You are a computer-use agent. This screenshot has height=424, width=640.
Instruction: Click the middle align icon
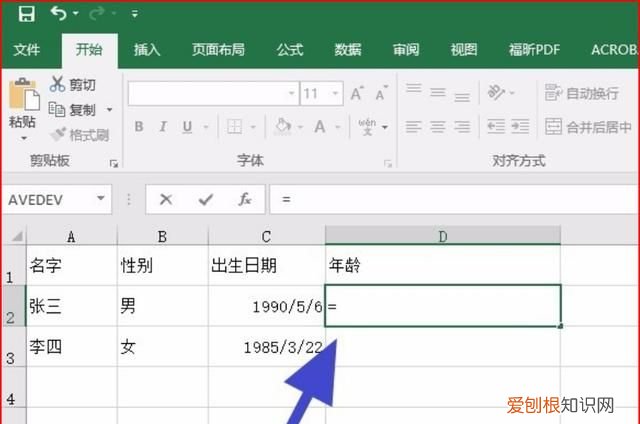click(x=438, y=93)
